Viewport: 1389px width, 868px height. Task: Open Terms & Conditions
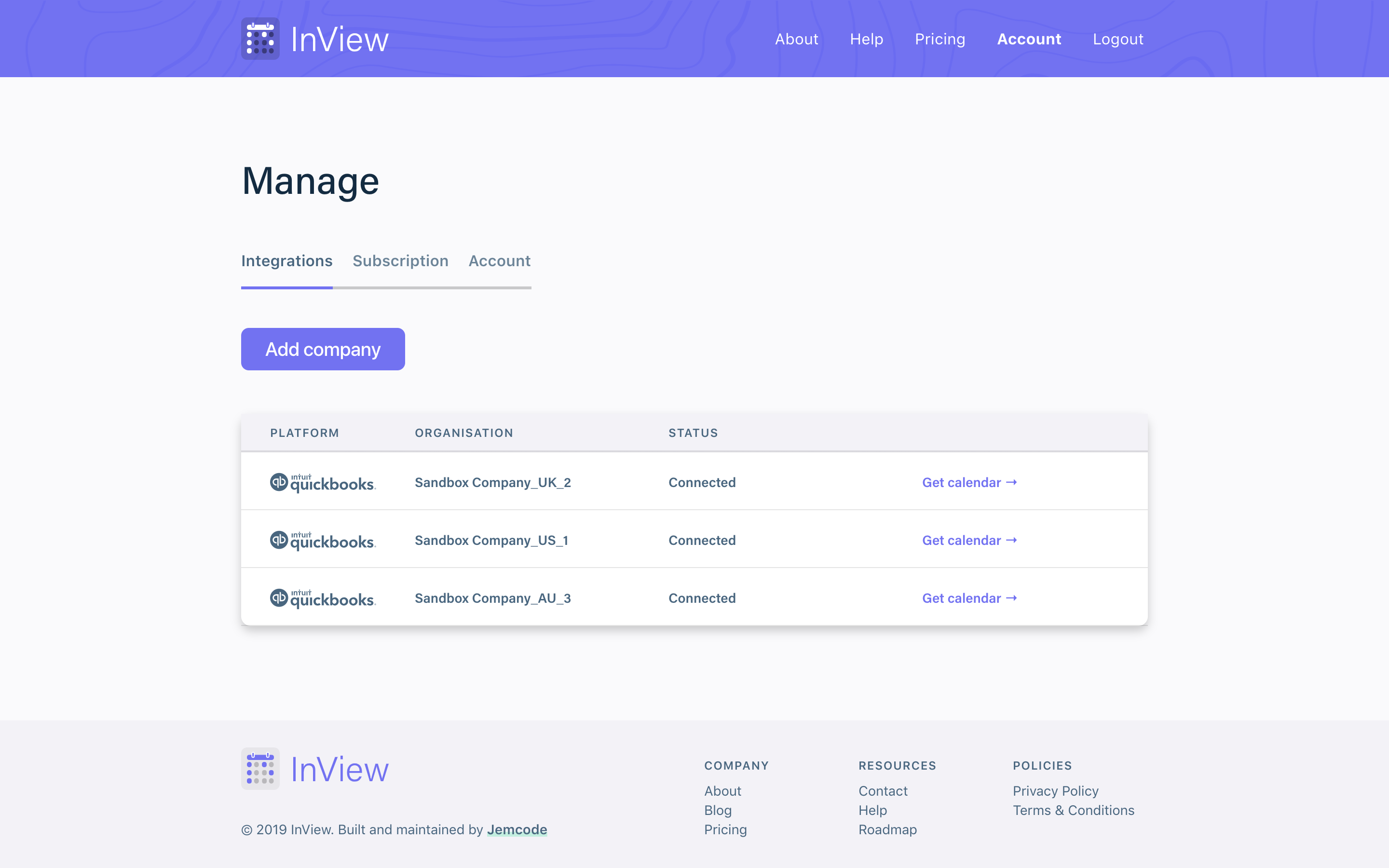tap(1074, 810)
